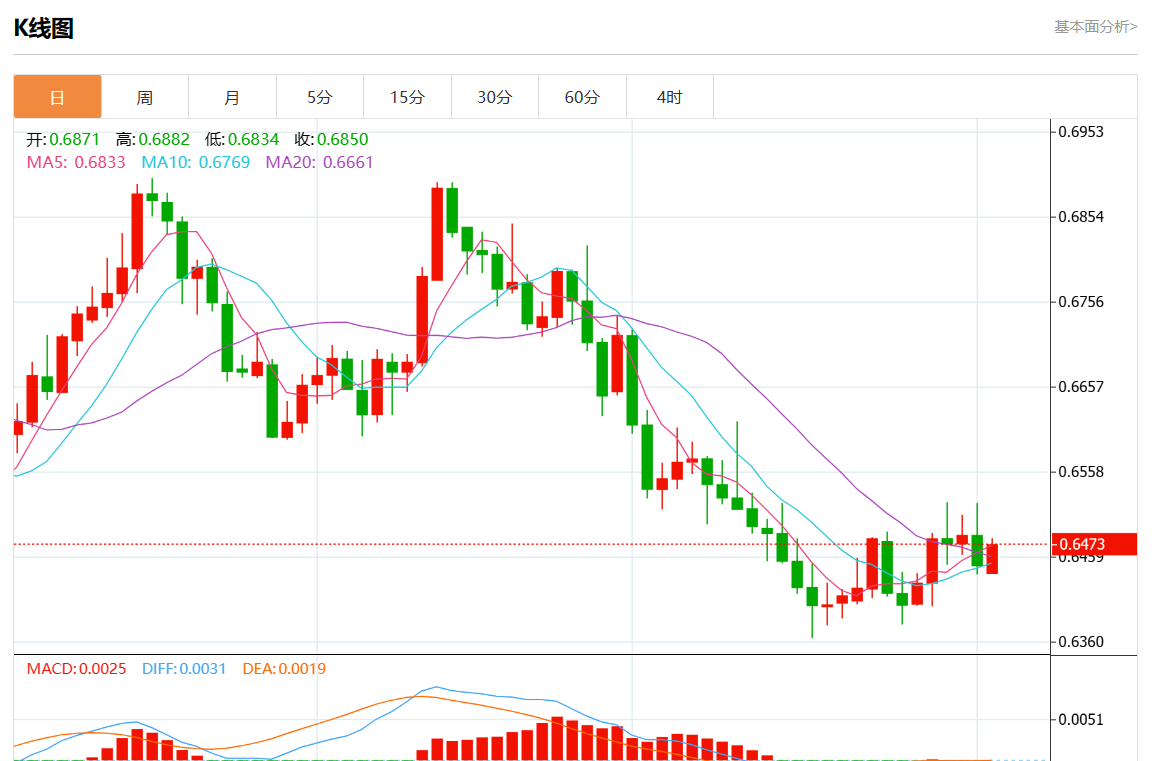The width and height of the screenshot is (1161, 761).
Task: Click the 0.6558 price axis label
Action: (1081, 472)
